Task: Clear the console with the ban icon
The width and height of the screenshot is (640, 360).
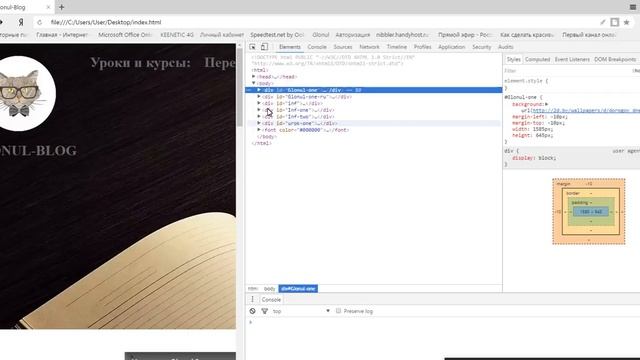Action: [253, 311]
